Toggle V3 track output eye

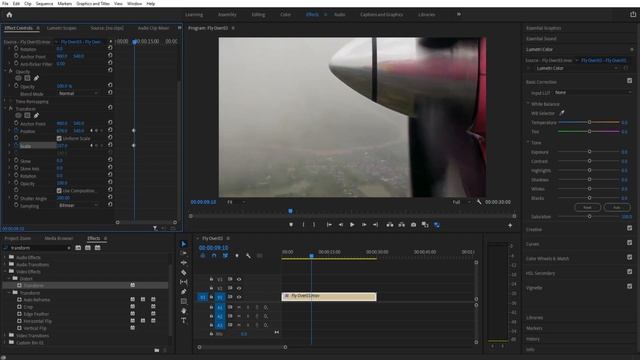(x=239, y=279)
